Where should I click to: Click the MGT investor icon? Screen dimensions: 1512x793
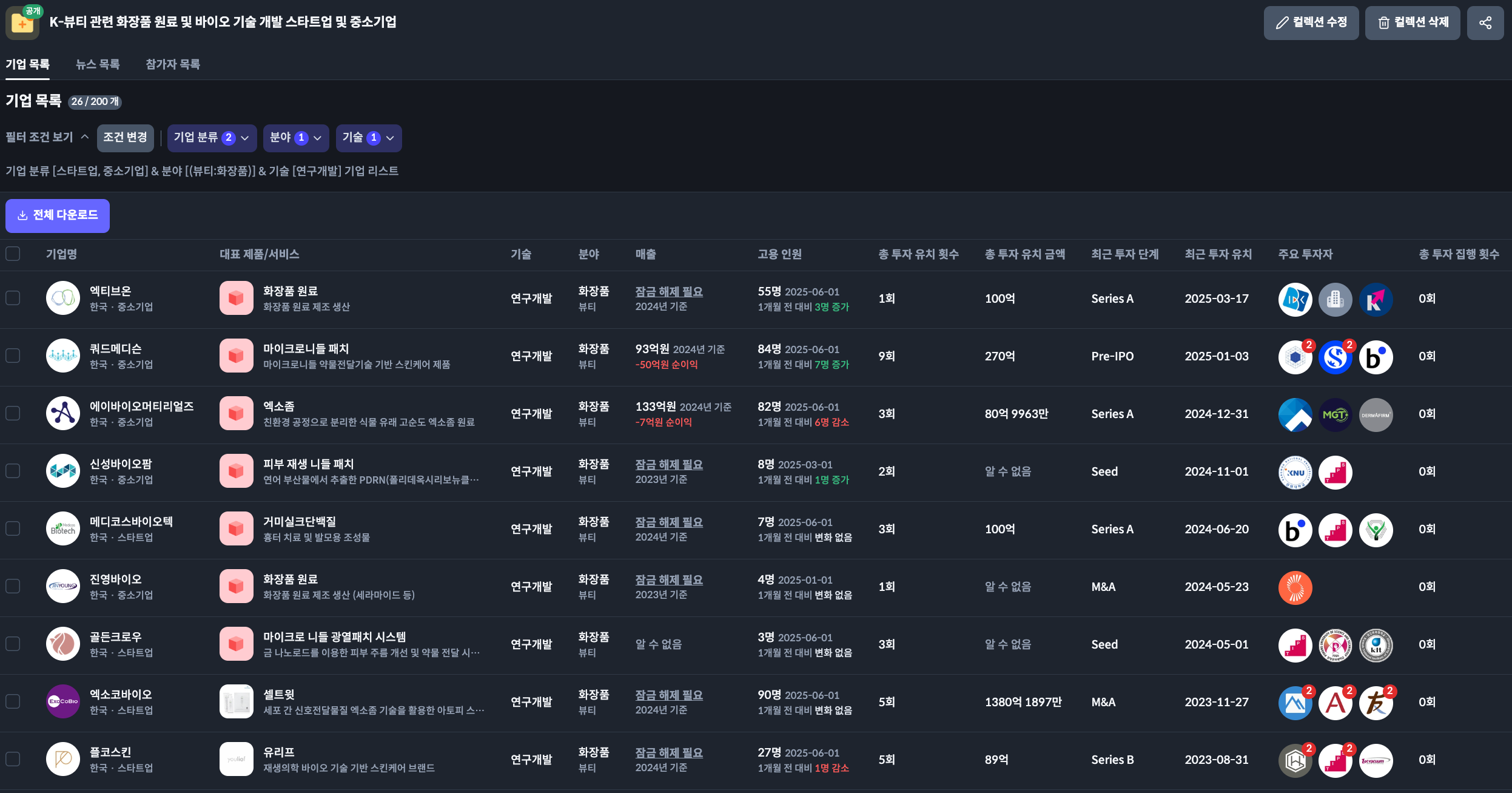point(1335,415)
